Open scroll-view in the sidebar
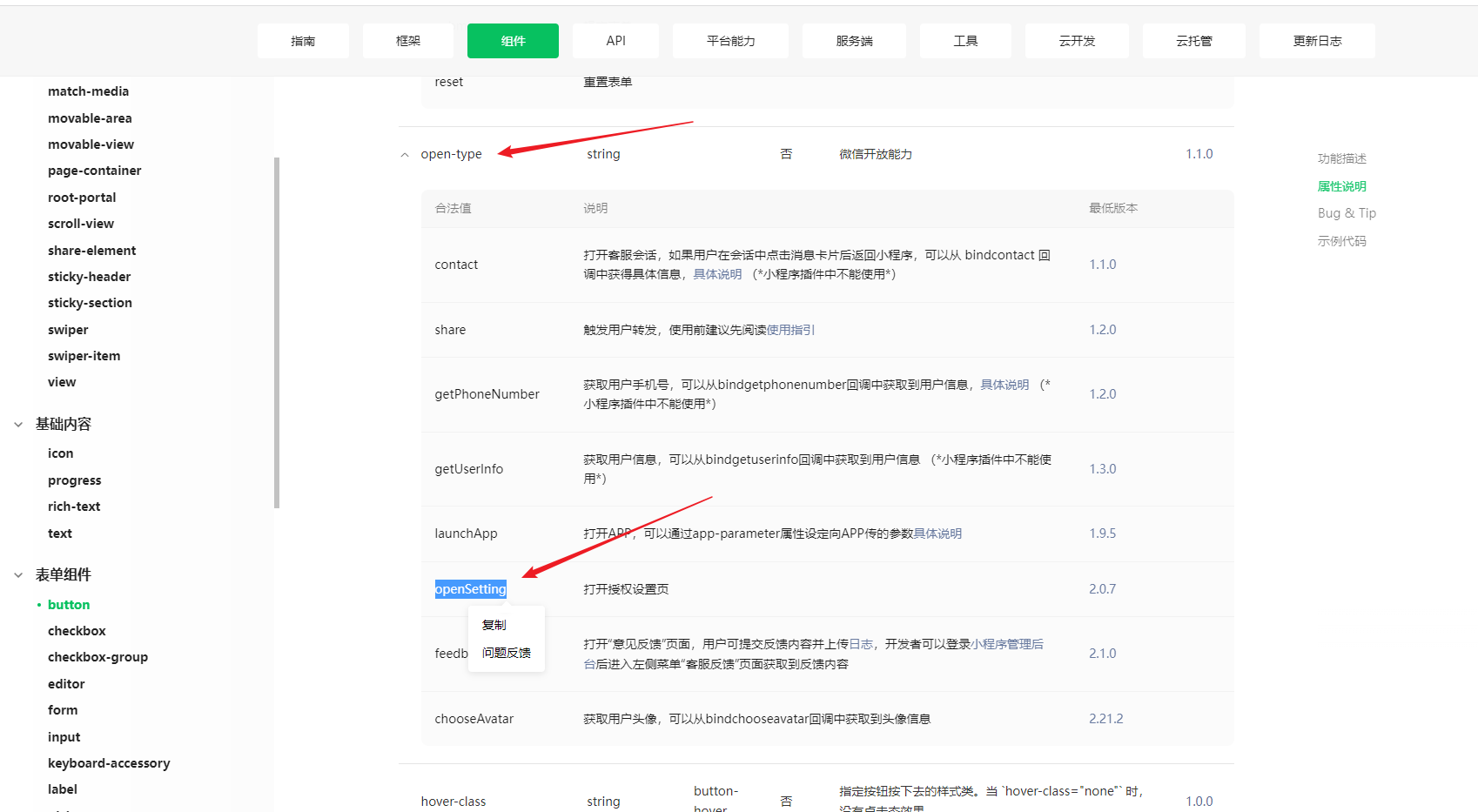The height and width of the screenshot is (812, 1478). (x=81, y=224)
